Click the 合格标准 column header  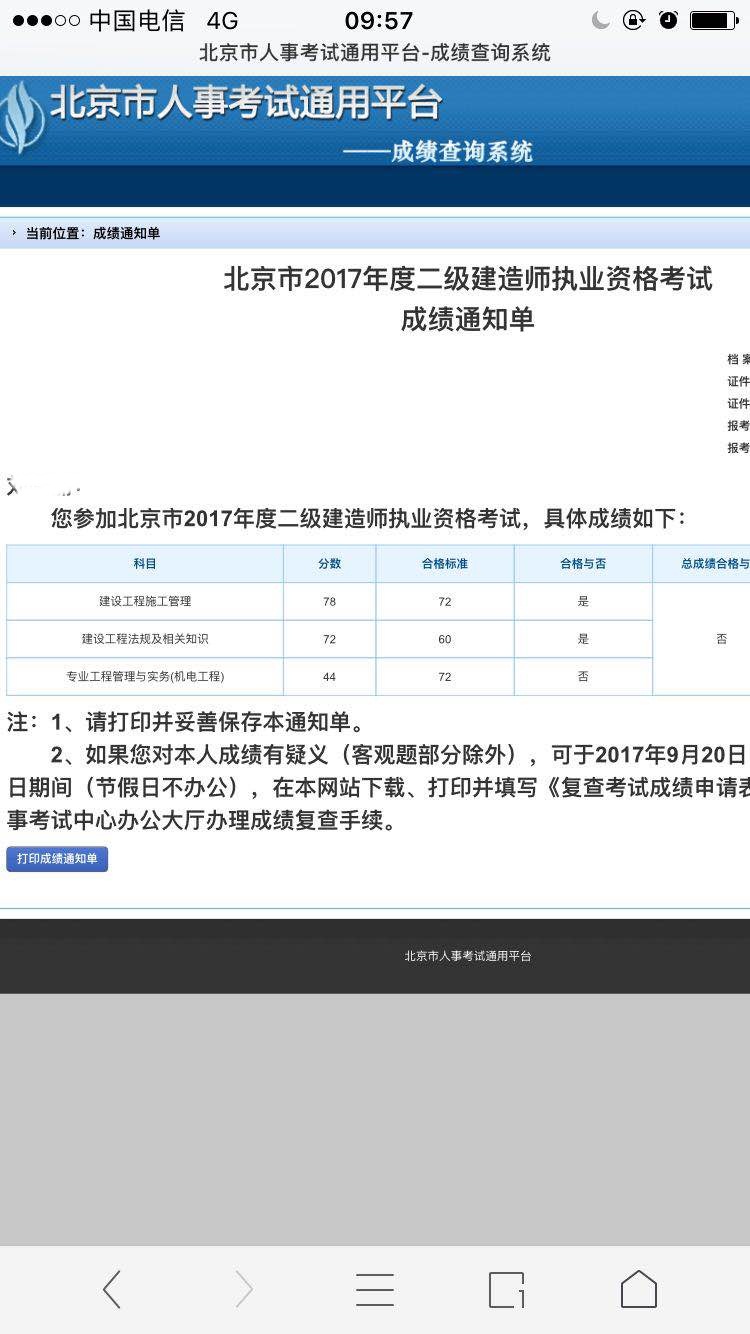[445, 564]
